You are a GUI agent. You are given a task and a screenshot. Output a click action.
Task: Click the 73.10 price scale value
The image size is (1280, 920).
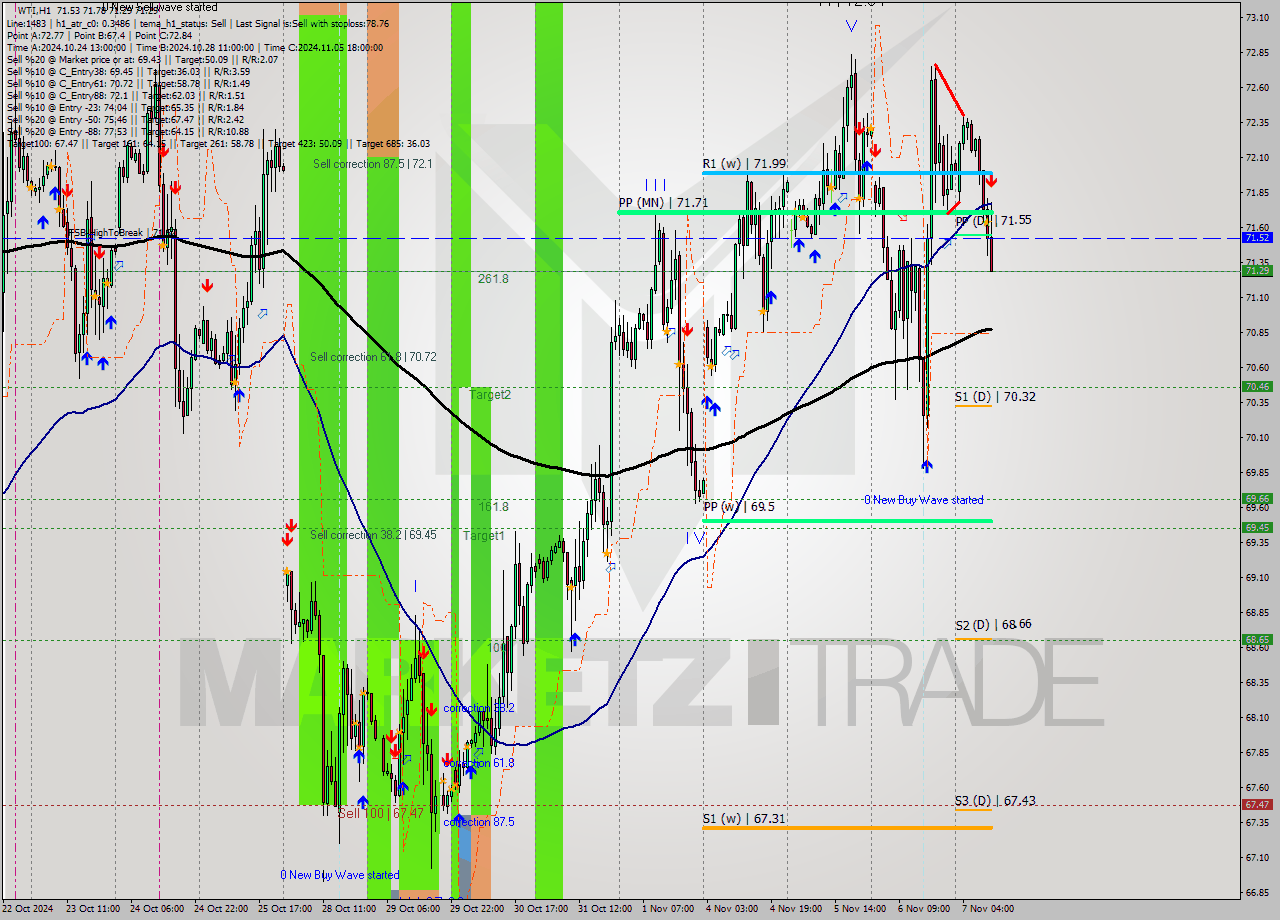tap(1257, 18)
